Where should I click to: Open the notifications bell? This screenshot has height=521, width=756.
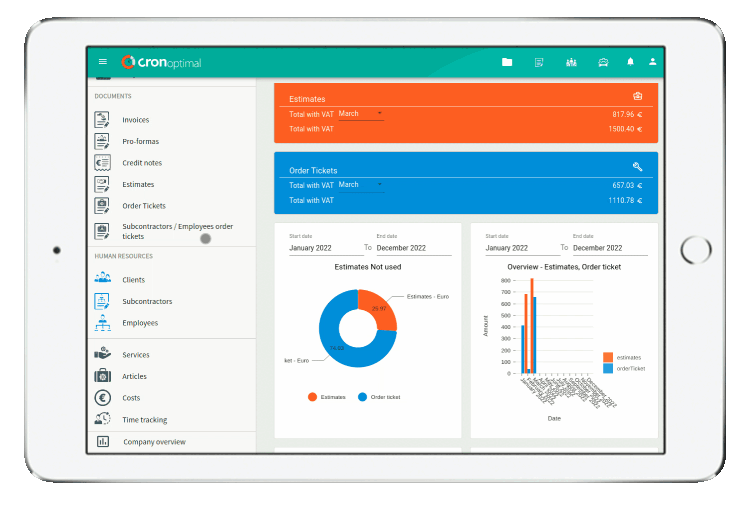coord(630,62)
